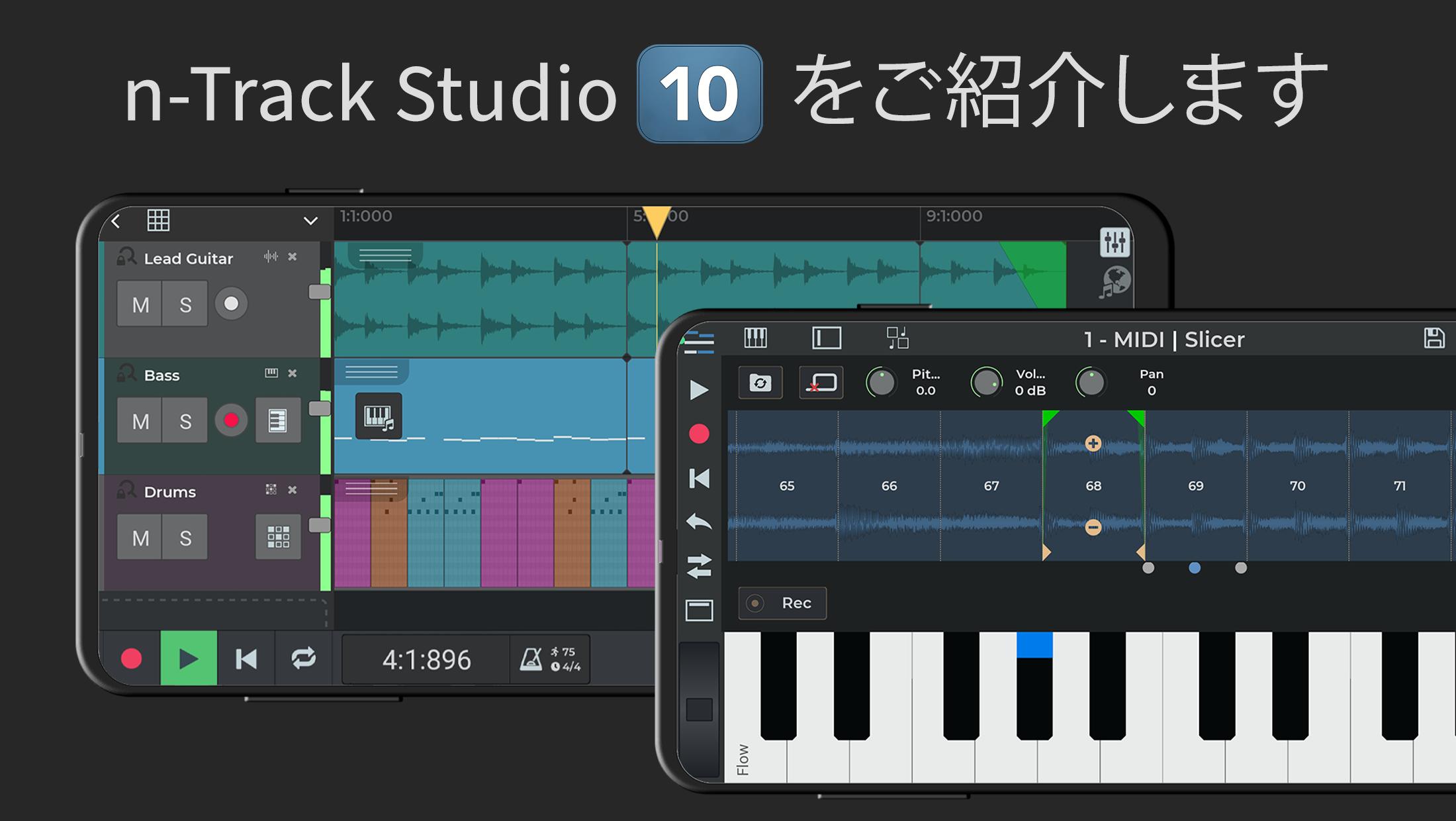Image resolution: width=1456 pixels, height=821 pixels.
Task: Open the Bass headphone instrument icon
Action: [126, 373]
